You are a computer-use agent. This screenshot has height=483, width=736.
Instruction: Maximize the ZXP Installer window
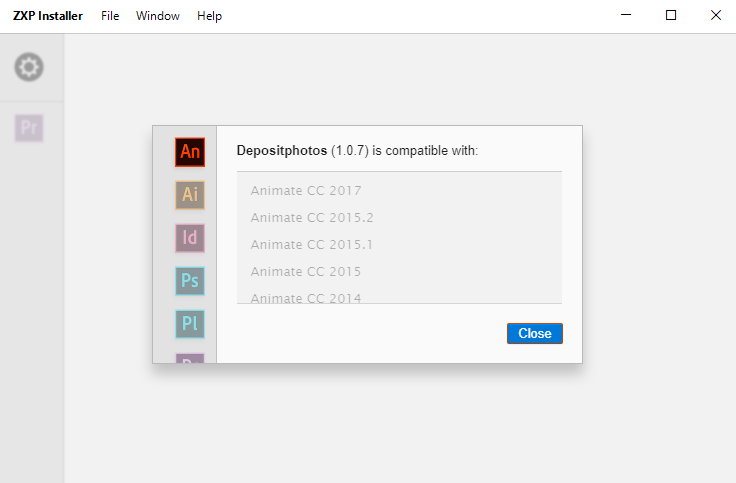coord(671,15)
